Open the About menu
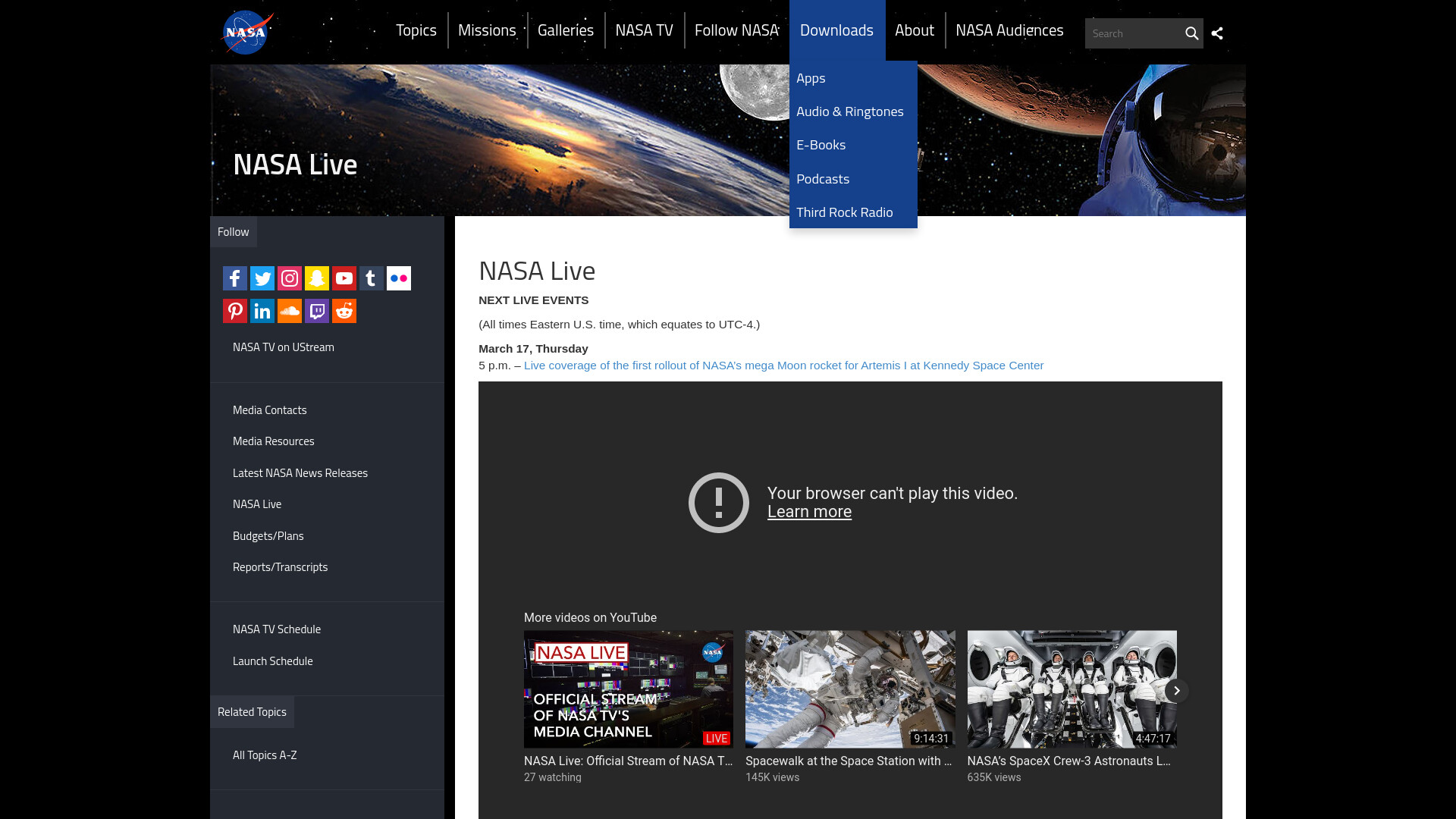 pyautogui.click(x=914, y=30)
